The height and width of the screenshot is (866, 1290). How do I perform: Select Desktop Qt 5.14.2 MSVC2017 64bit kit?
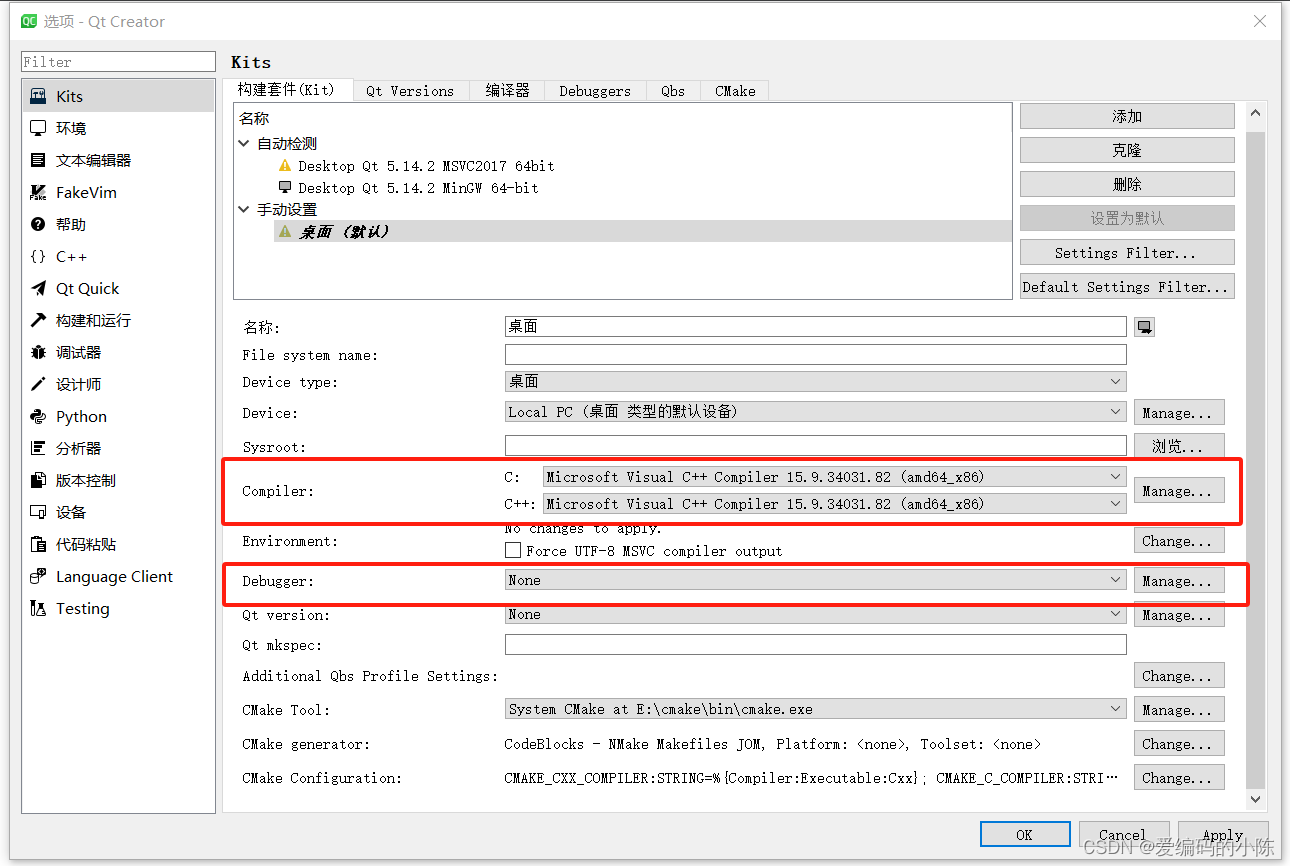pyautogui.click(x=426, y=166)
